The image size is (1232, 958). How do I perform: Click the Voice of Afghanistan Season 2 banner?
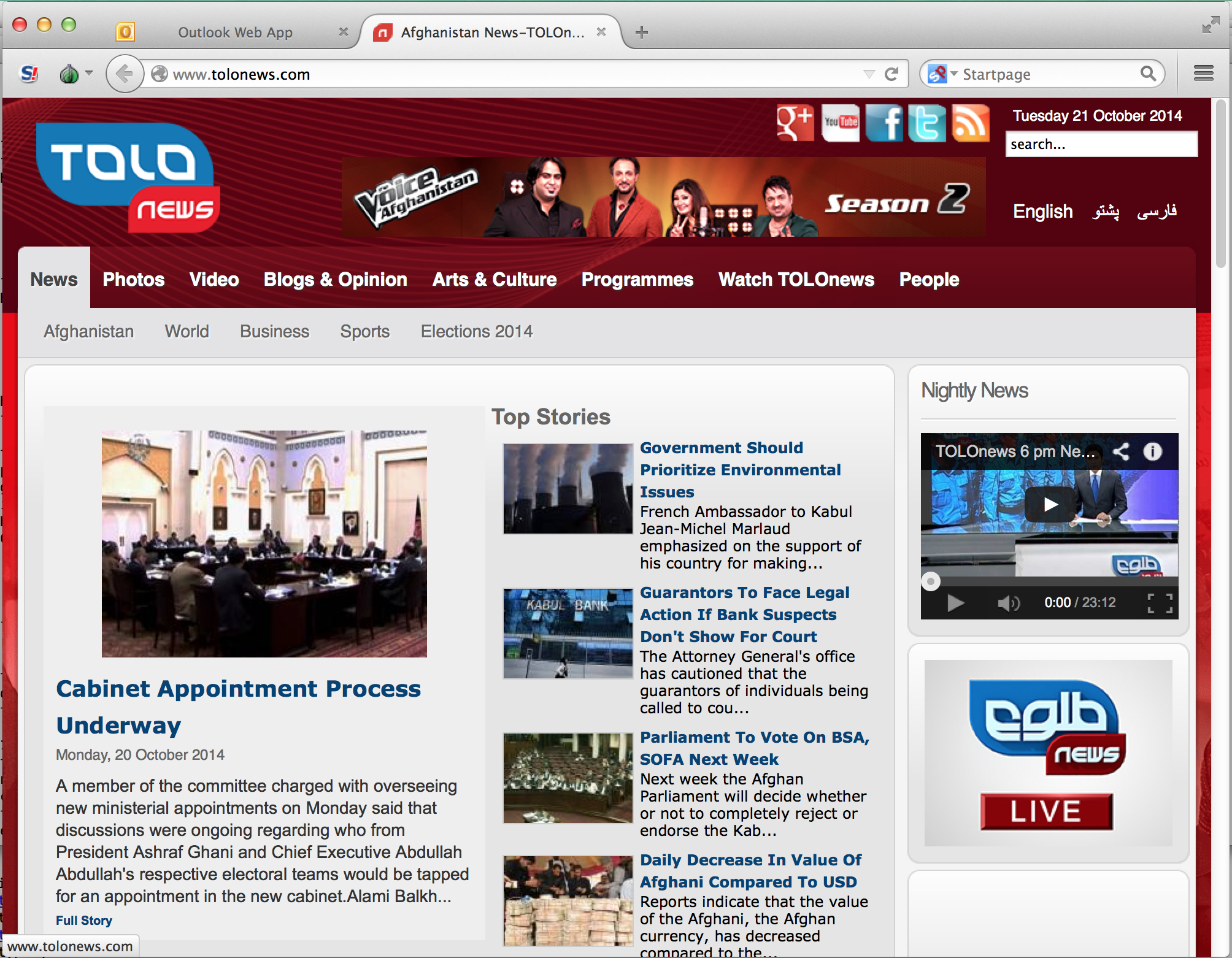[664, 197]
